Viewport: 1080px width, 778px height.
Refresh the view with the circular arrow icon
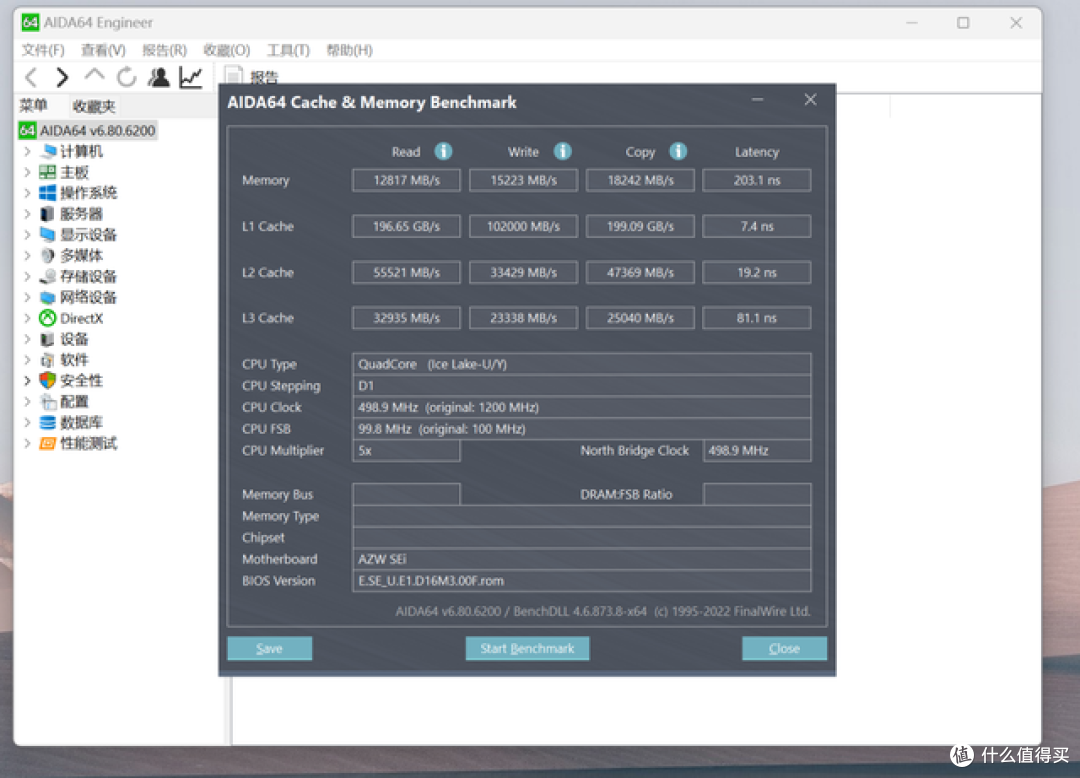pos(126,77)
